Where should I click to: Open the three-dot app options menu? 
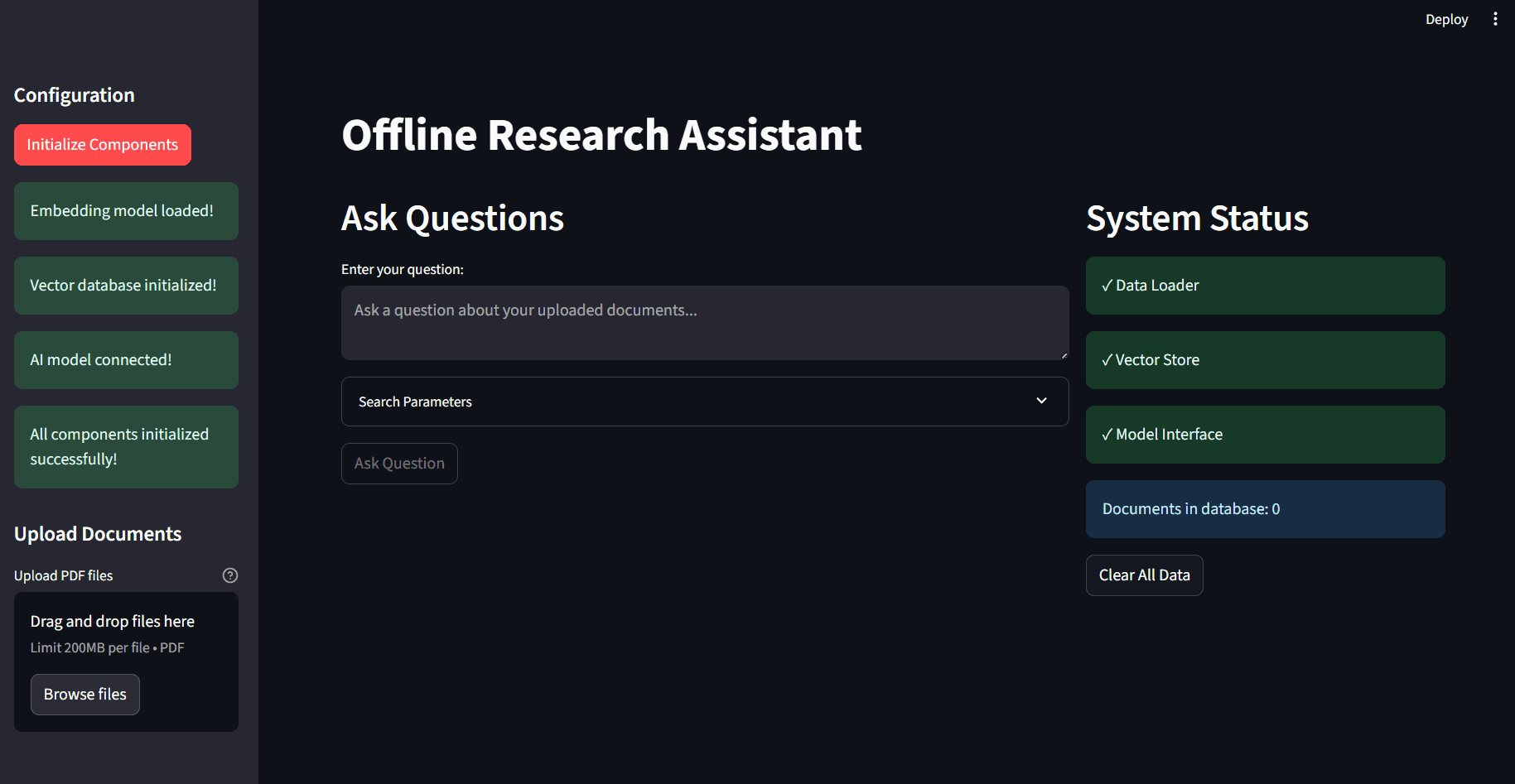[1496, 18]
